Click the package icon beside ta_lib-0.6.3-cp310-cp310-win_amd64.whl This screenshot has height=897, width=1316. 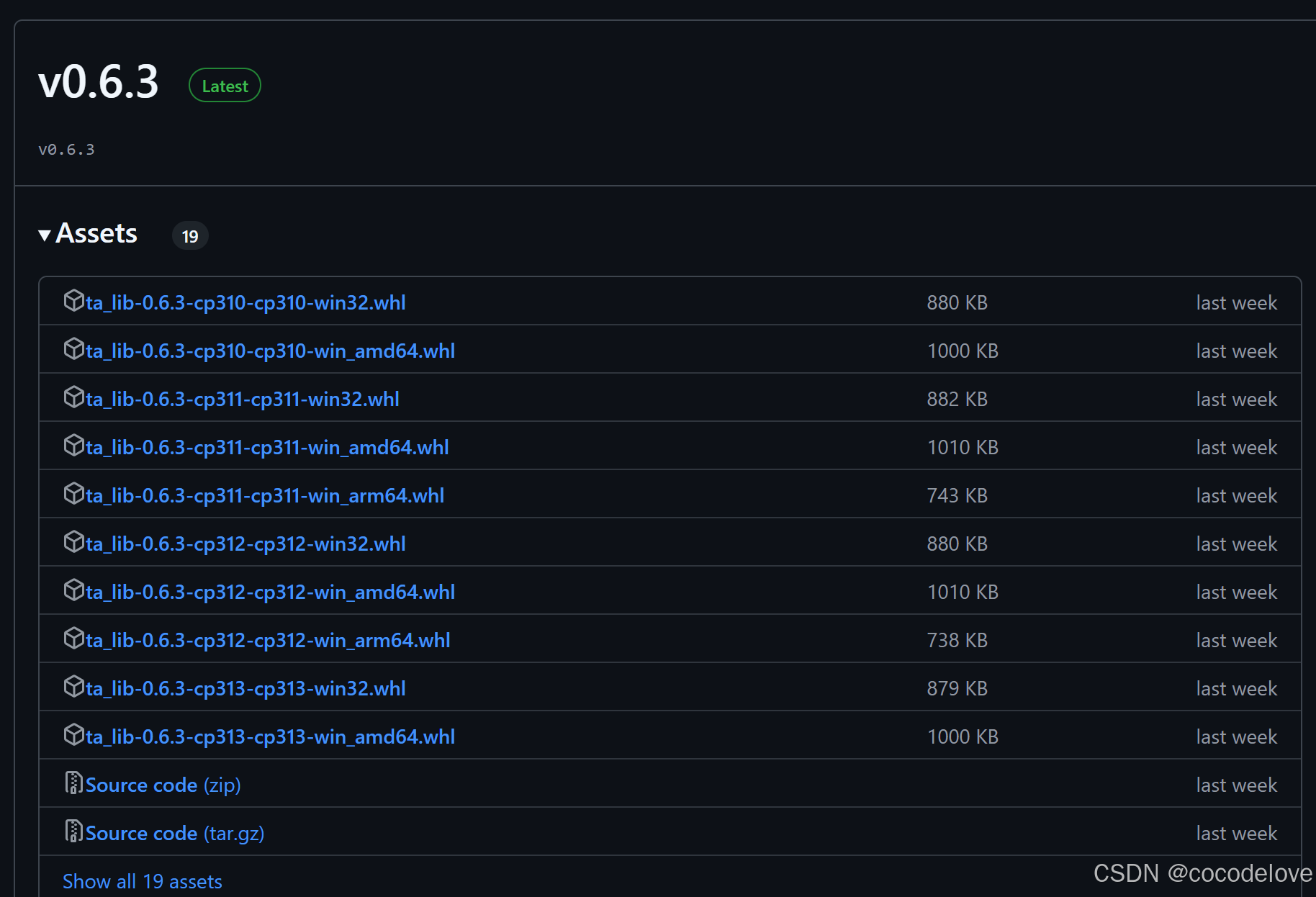tap(74, 349)
